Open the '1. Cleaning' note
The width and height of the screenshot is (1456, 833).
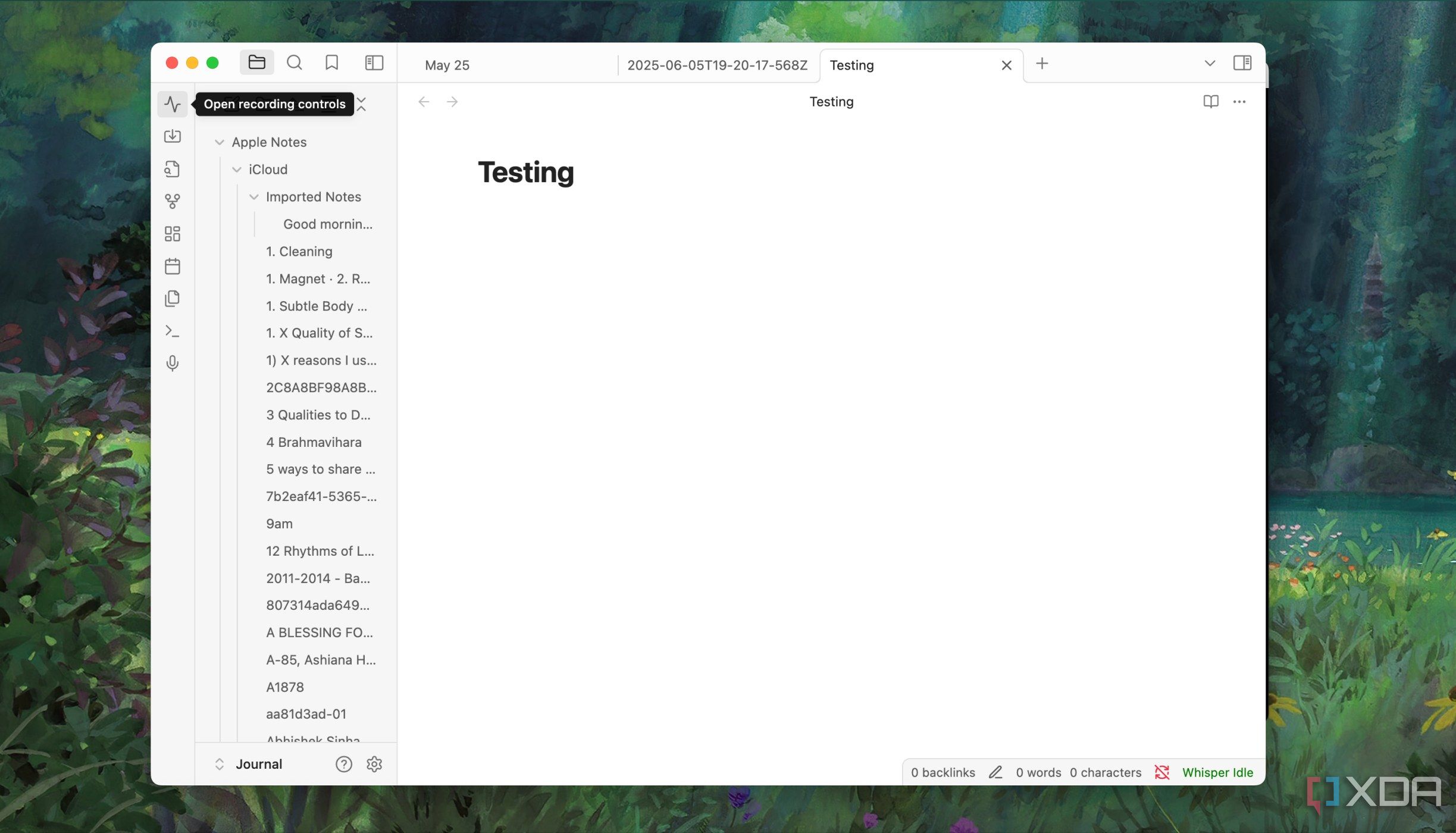tap(299, 252)
